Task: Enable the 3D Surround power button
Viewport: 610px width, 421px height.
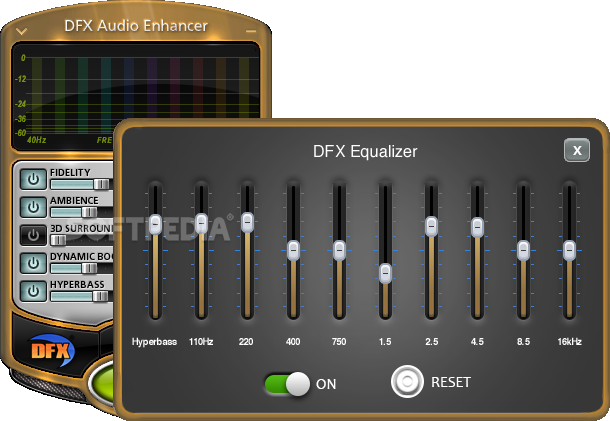Action: (x=33, y=235)
